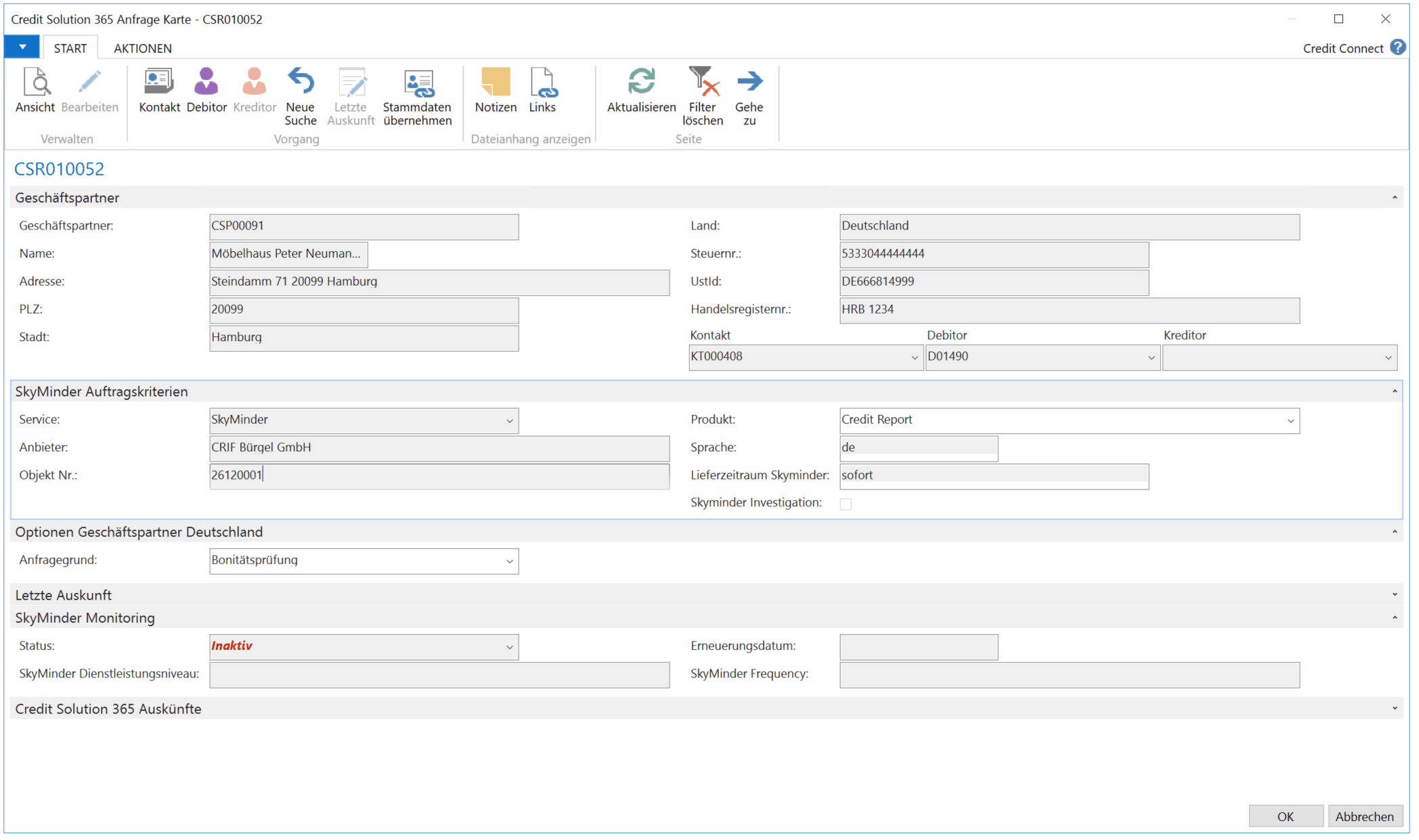Open the Anfragegrund Bonitätsprüfung dropdown
Screen dimensions: 1419x840
pyautogui.click(x=509, y=561)
